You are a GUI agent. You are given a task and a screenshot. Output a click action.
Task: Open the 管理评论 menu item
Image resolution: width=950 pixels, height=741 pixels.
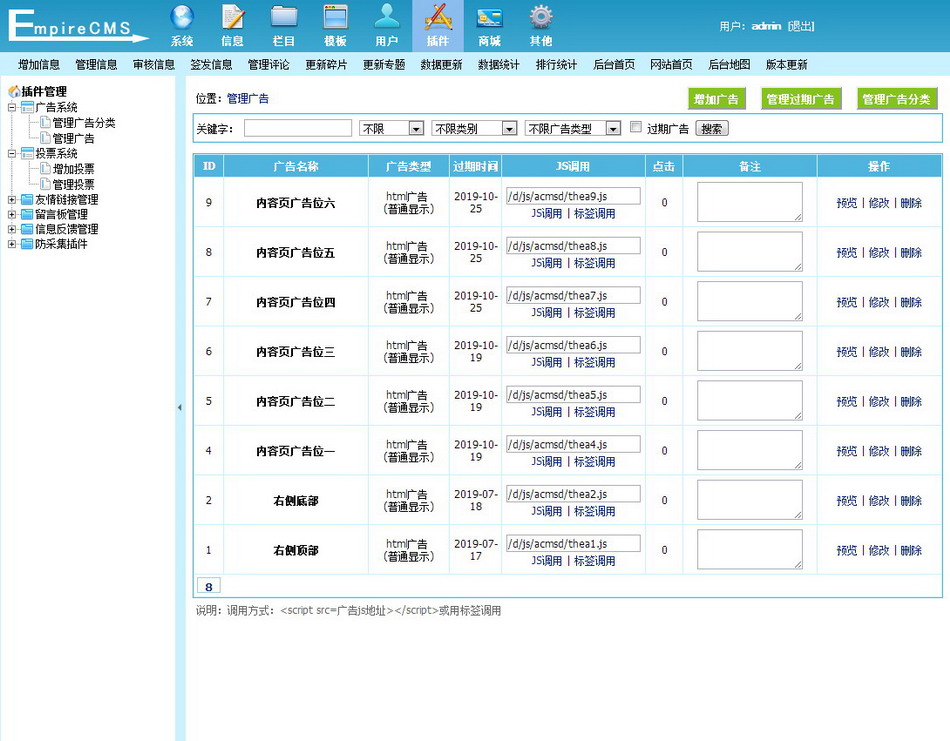[x=268, y=65]
